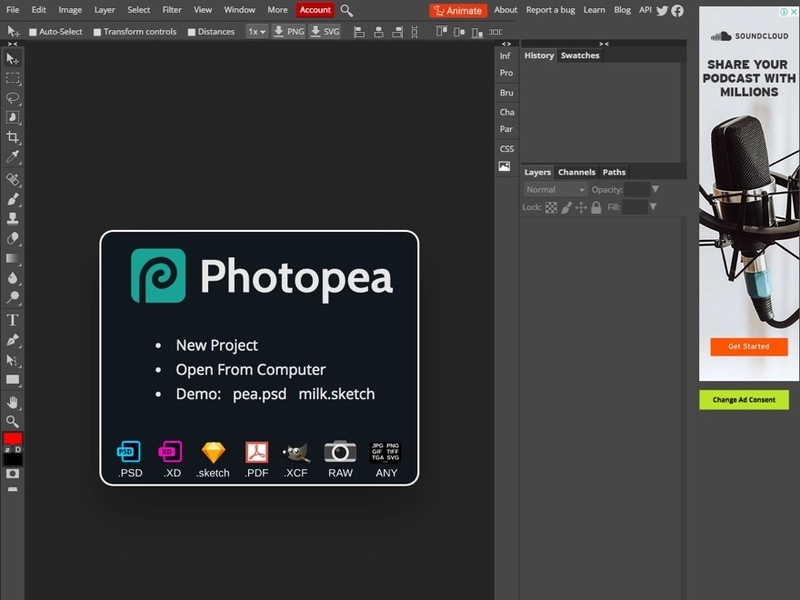This screenshot has height=600, width=800.
Task: Open the Filter menu
Action: pos(172,10)
